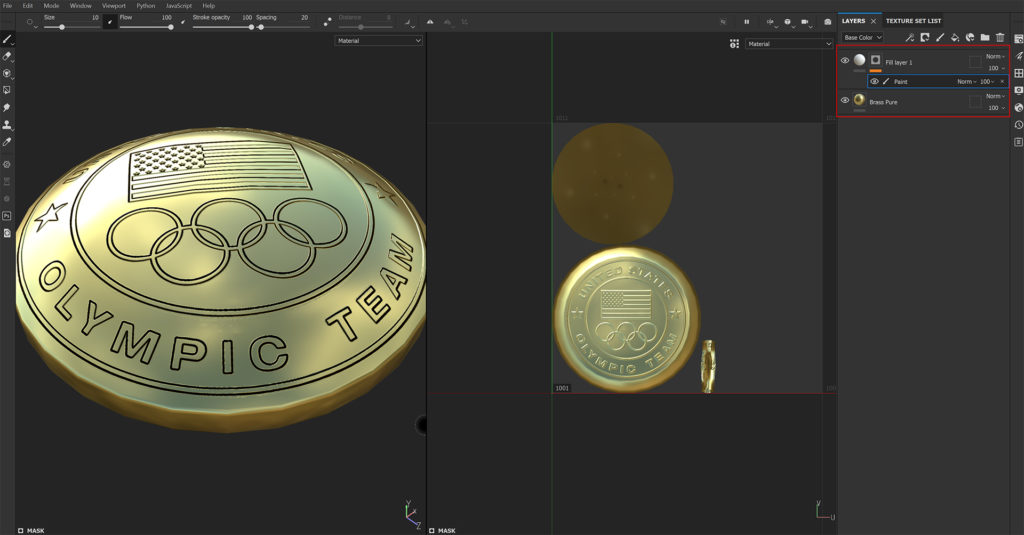Click the Export to Photoshop icon

point(7,216)
